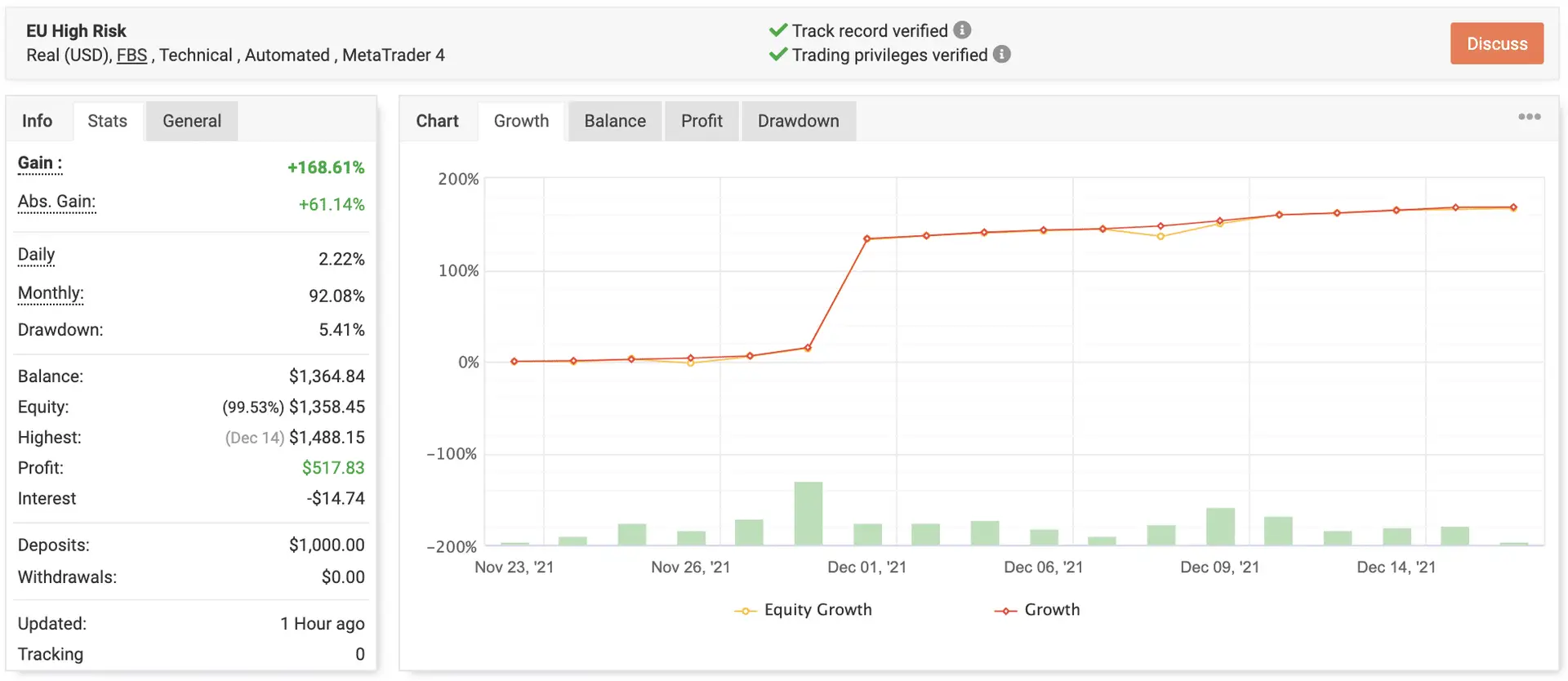Click the Abs. Gain label
The height and width of the screenshot is (681, 1568).
click(56, 202)
